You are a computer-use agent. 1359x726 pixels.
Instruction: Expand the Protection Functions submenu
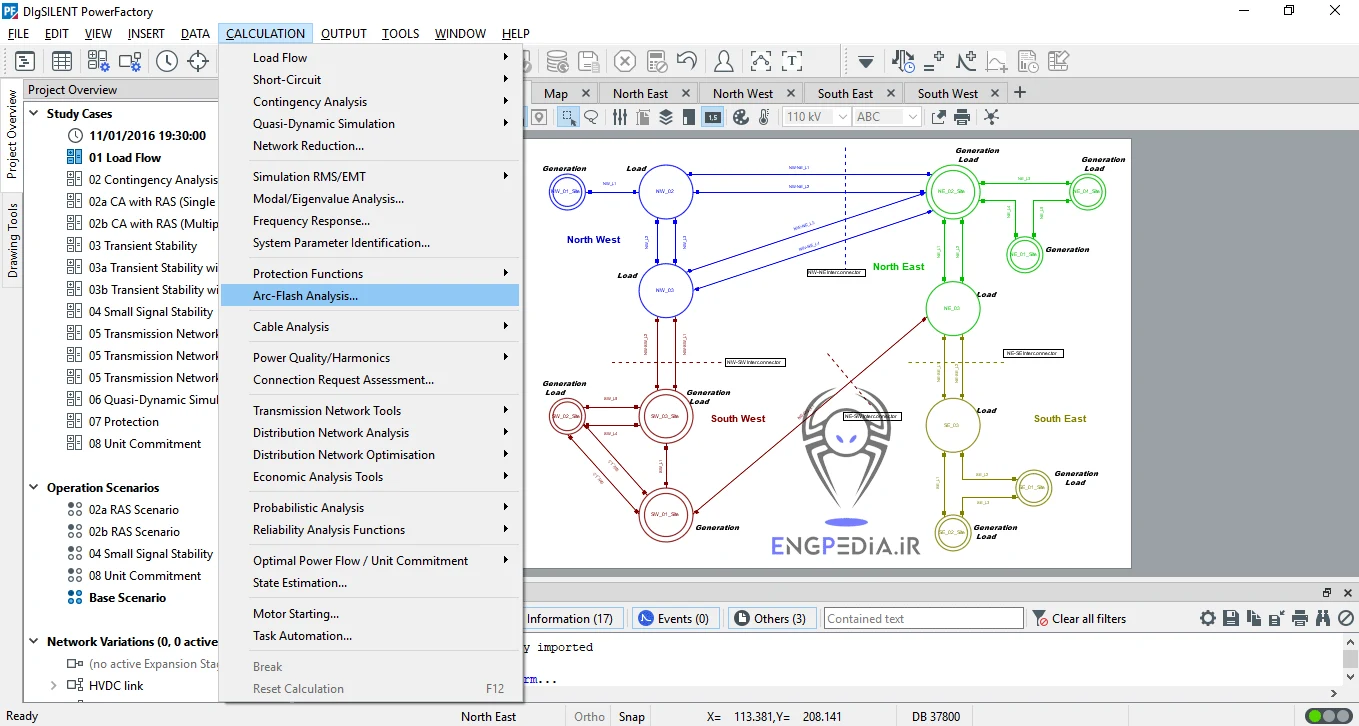coord(371,274)
